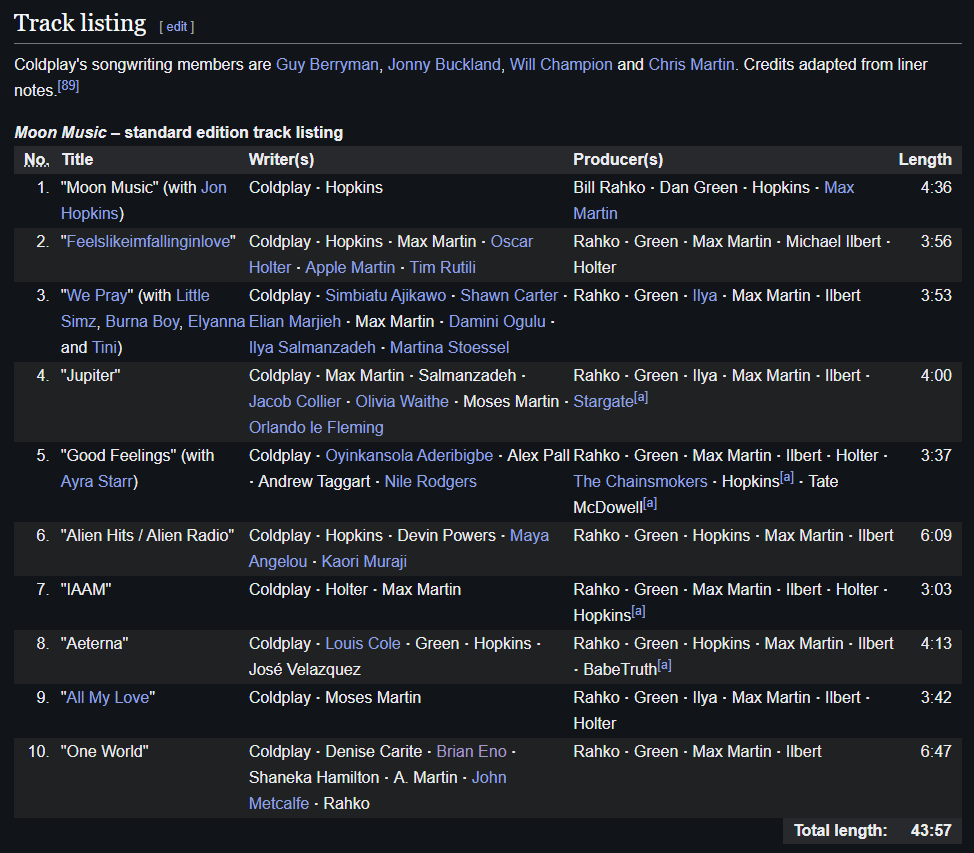Follow the Tim Rutili link
The image size is (974, 853).
point(442,268)
